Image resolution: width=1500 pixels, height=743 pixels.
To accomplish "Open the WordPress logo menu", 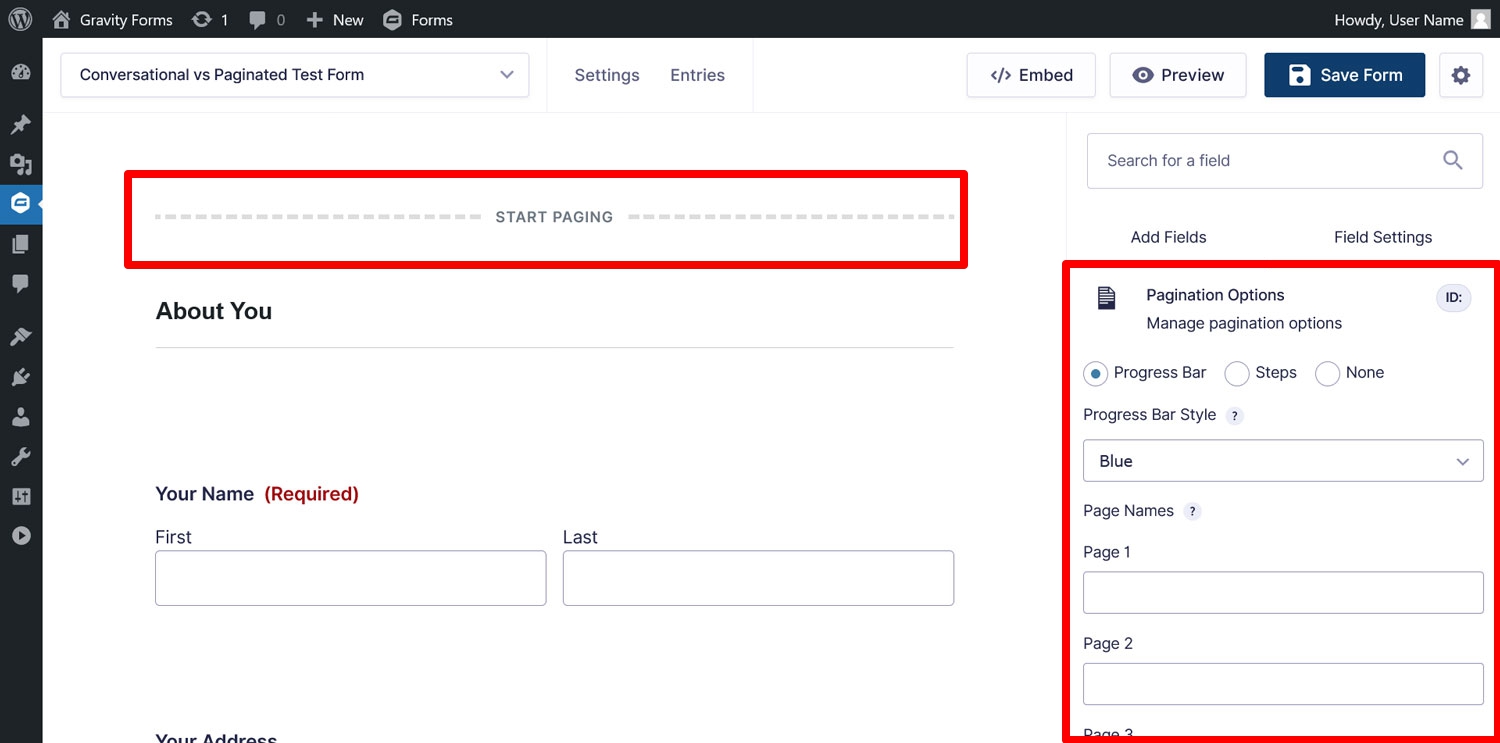I will 20,19.
